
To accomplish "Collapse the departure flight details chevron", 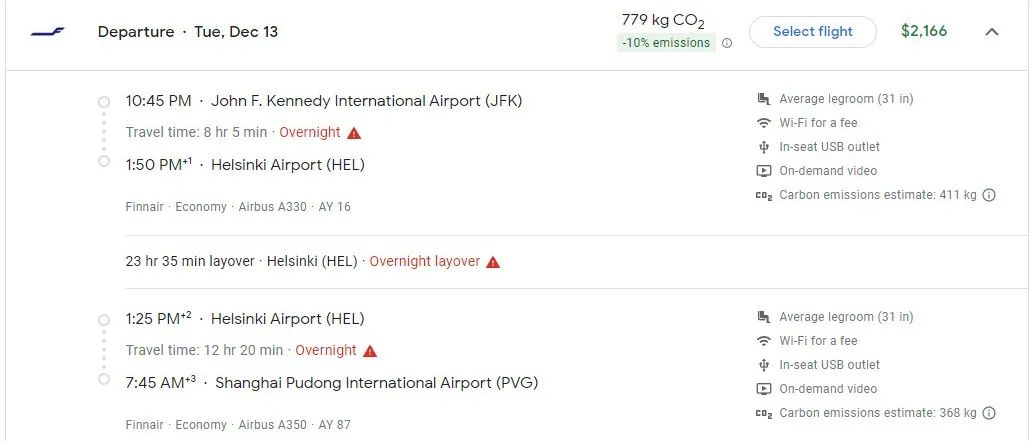I will (992, 32).
